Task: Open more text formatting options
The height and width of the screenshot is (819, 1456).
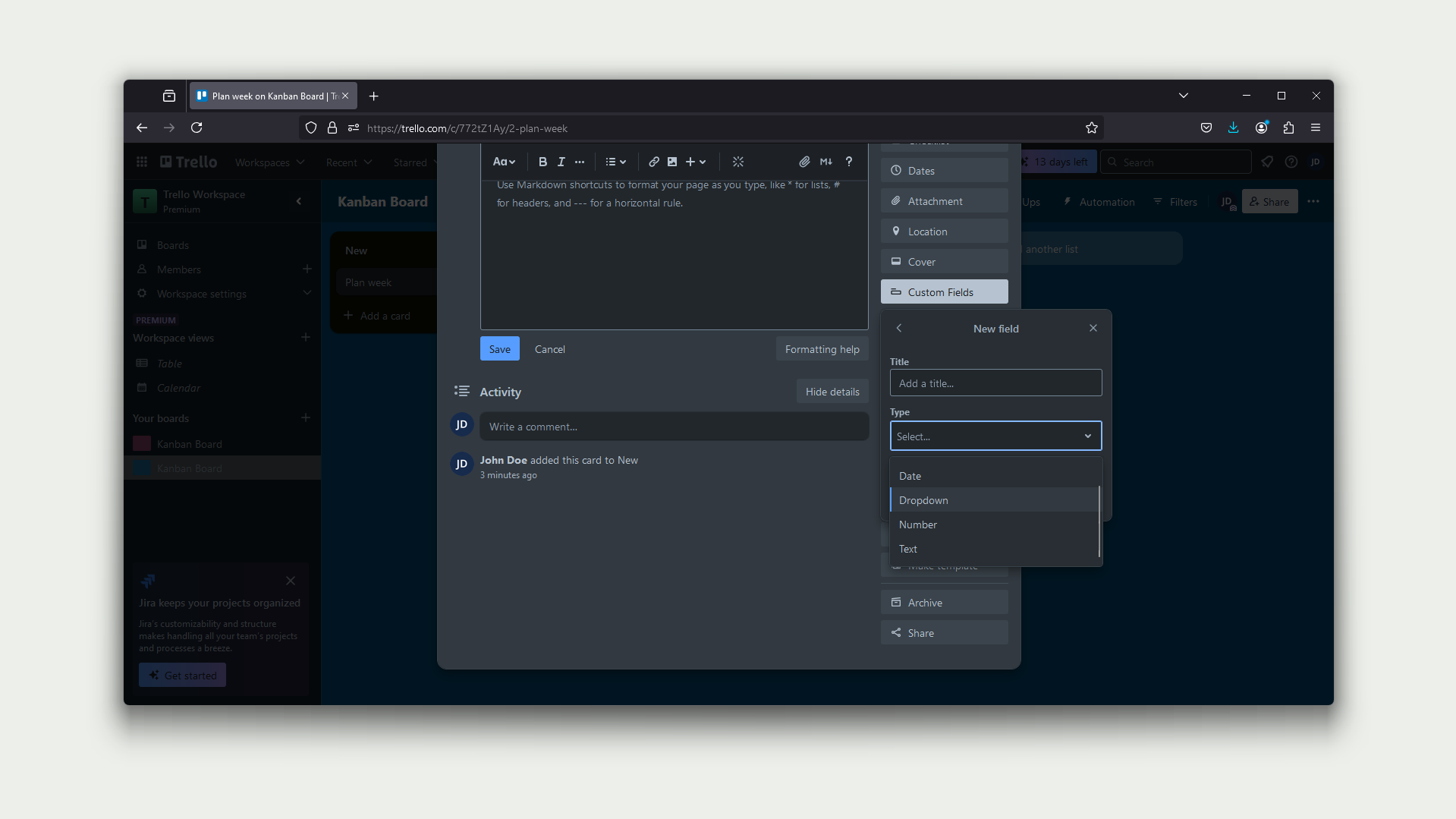Action: (x=580, y=162)
